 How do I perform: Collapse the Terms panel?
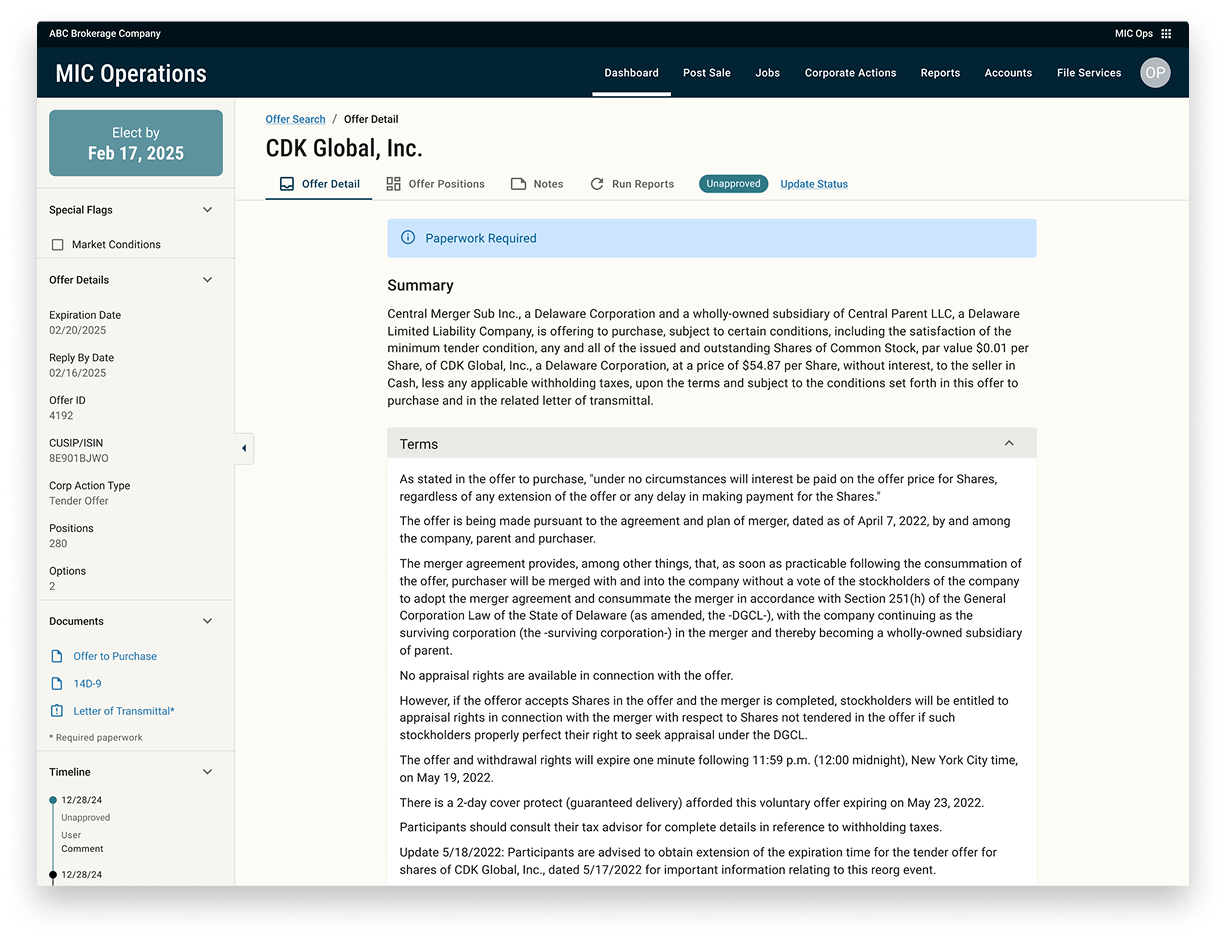(1009, 444)
